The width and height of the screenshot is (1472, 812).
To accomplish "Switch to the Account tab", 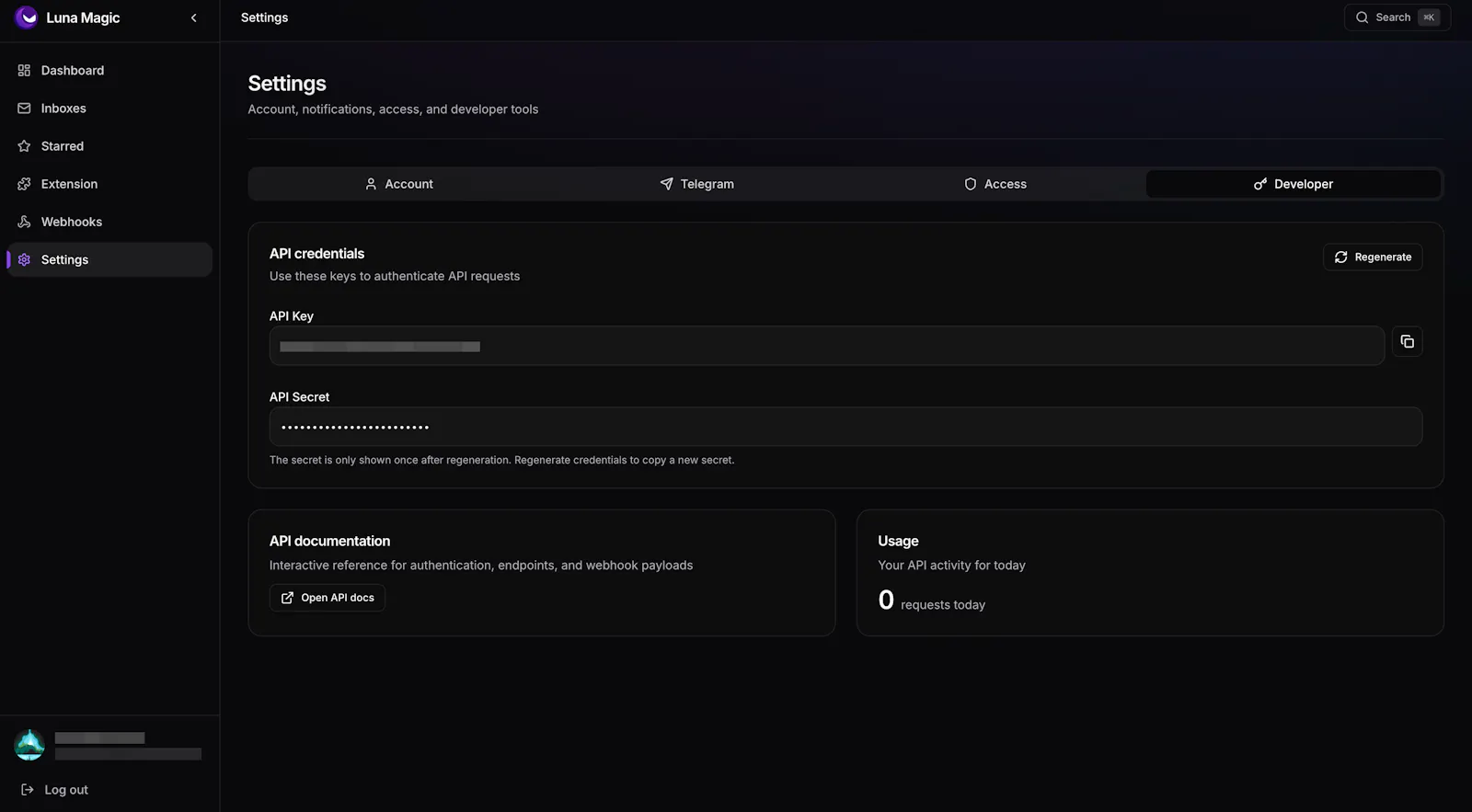I will (x=398, y=184).
